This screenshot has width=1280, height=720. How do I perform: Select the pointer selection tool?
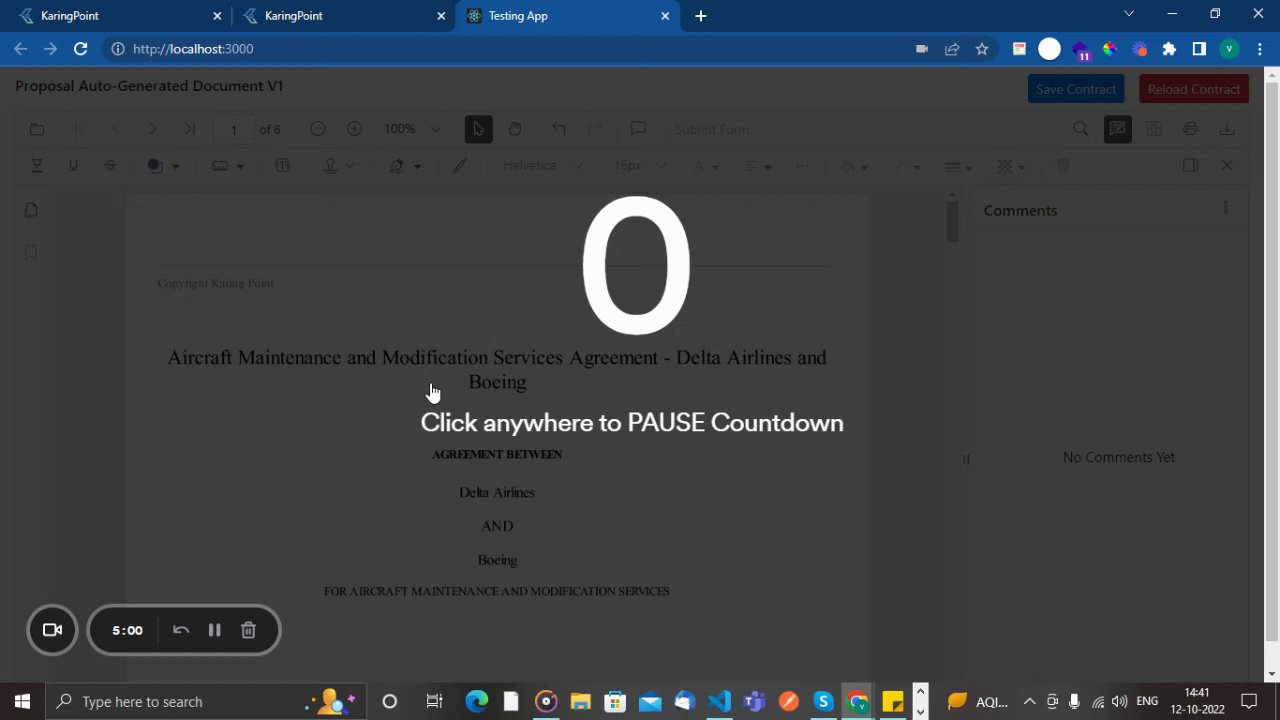click(478, 129)
